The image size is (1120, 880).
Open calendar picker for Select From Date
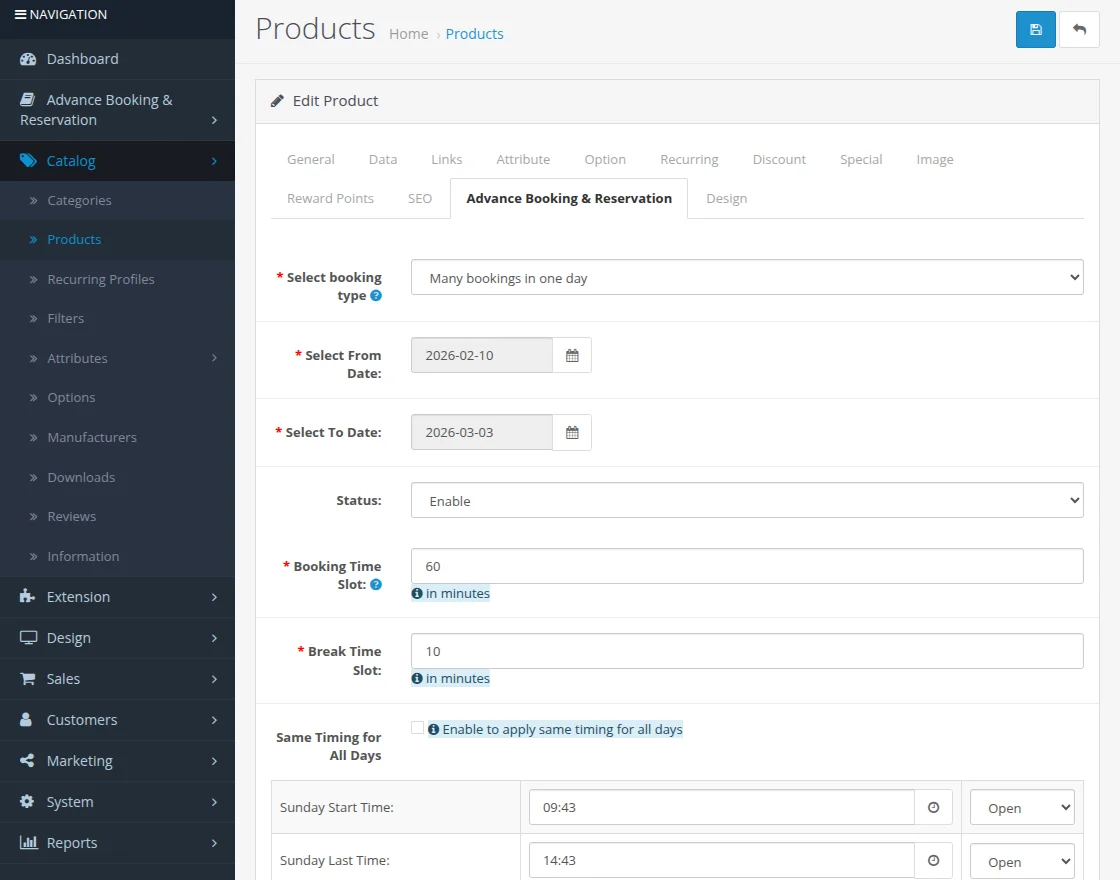(572, 355)
